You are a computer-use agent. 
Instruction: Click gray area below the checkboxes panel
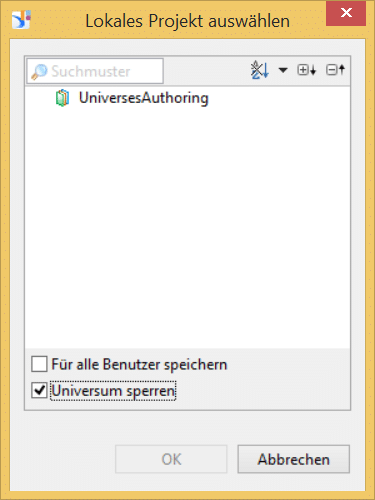tap(187, 427)
